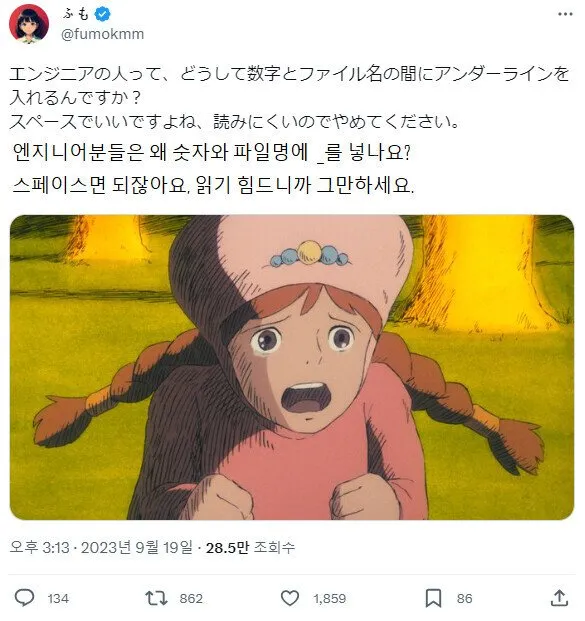Open the author's profile avatar
This screenshot has height=621, width=585.
(x=29, y=24)
